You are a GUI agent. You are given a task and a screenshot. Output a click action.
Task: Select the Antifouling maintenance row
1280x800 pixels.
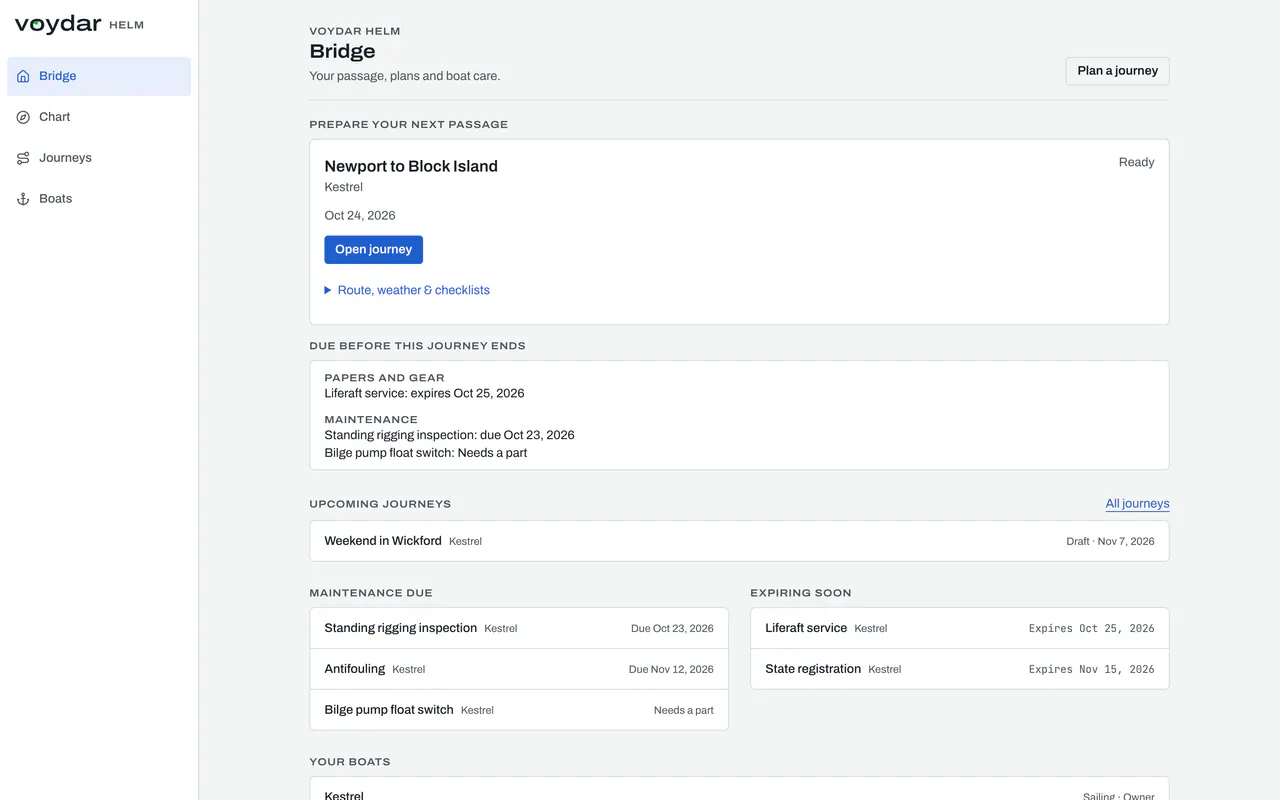click(519, 669)
